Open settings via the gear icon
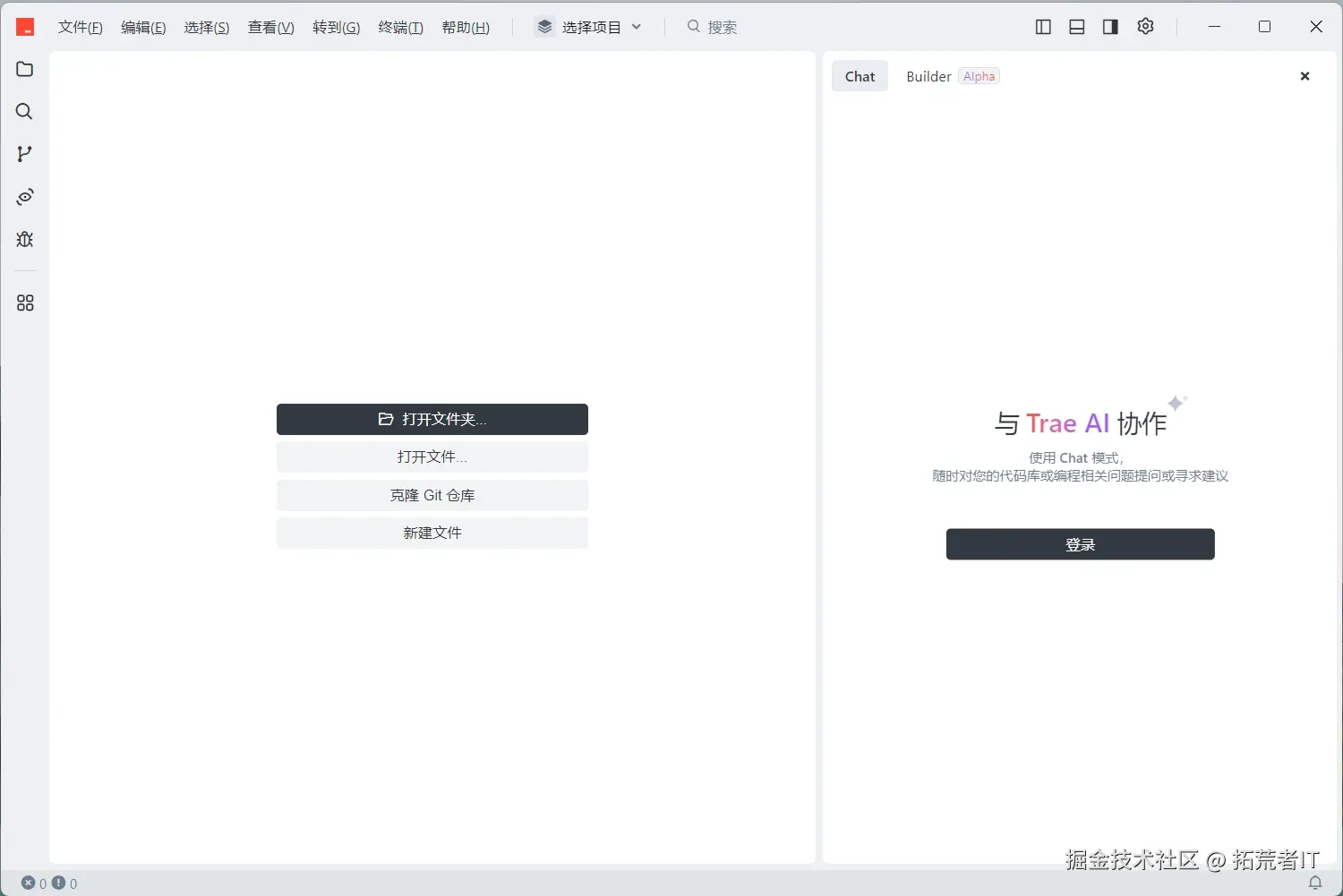The height and width of the screenshot is (896, 1343). pos(1146,27)
